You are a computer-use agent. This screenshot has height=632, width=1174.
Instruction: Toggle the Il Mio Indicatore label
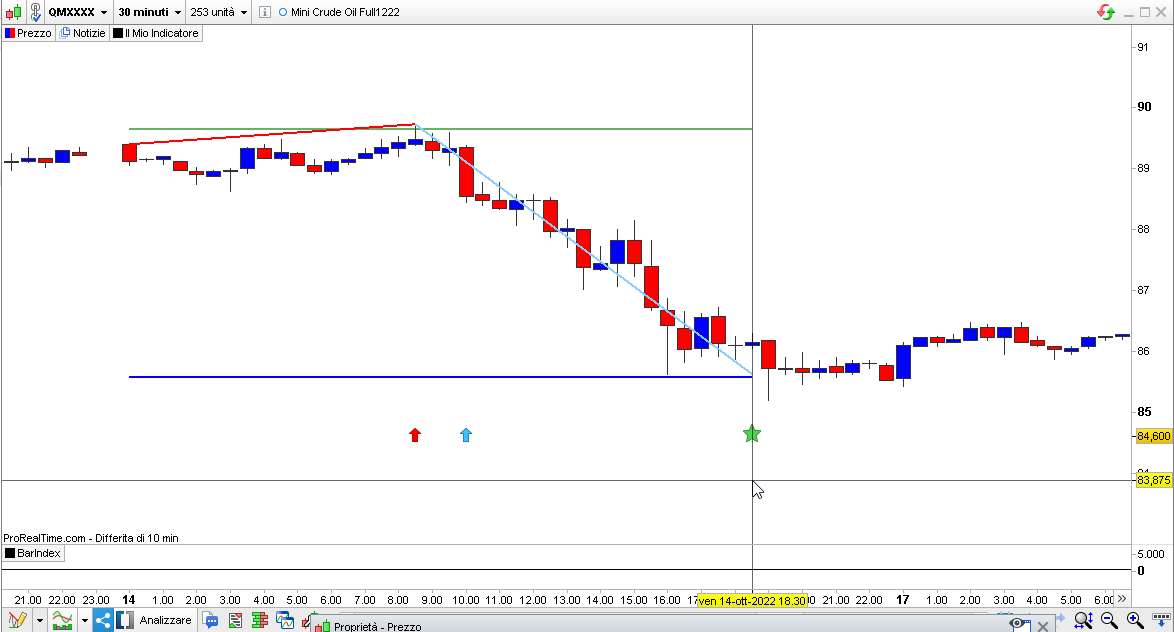(156, 33)
